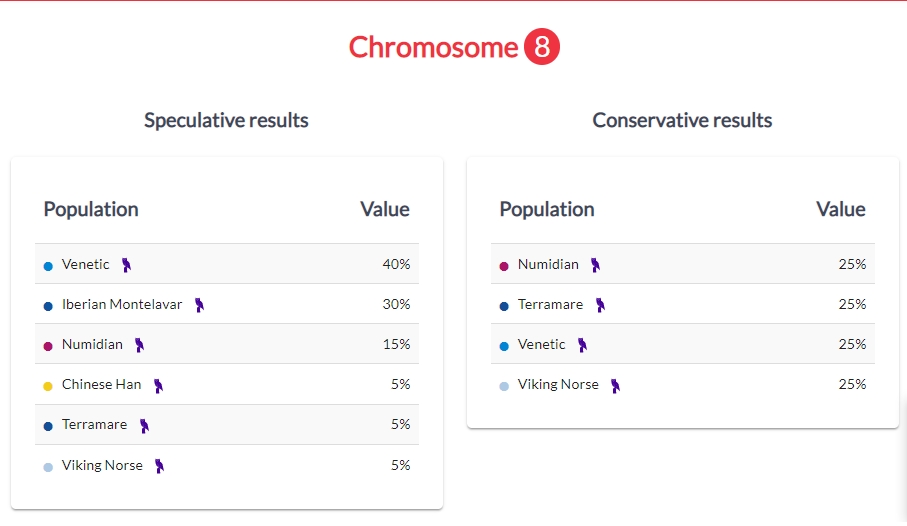907x526 pixels.
Task: Click the magenta Numidian dot in conservative table
Action: coord(504,266)
